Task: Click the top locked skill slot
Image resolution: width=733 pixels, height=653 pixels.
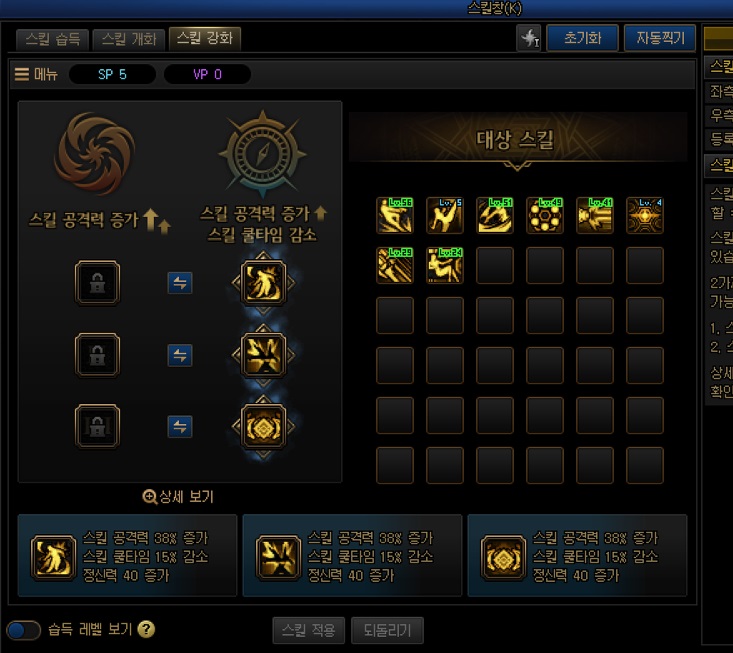Action: 97,282
